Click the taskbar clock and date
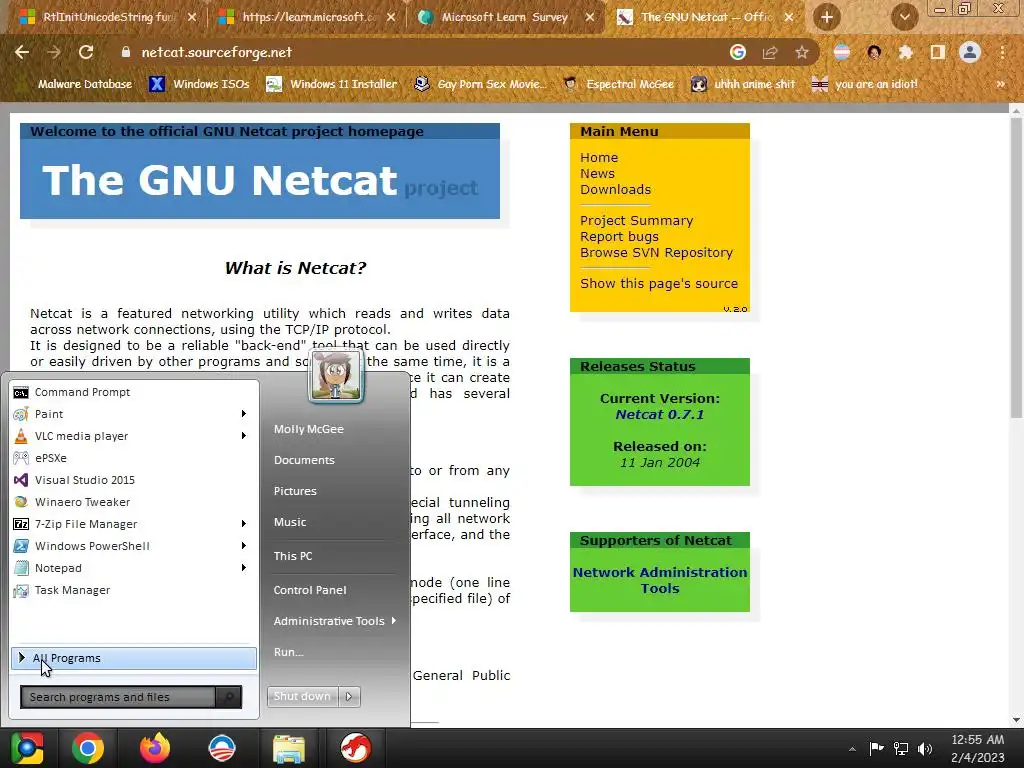 [x=978, y=748]
